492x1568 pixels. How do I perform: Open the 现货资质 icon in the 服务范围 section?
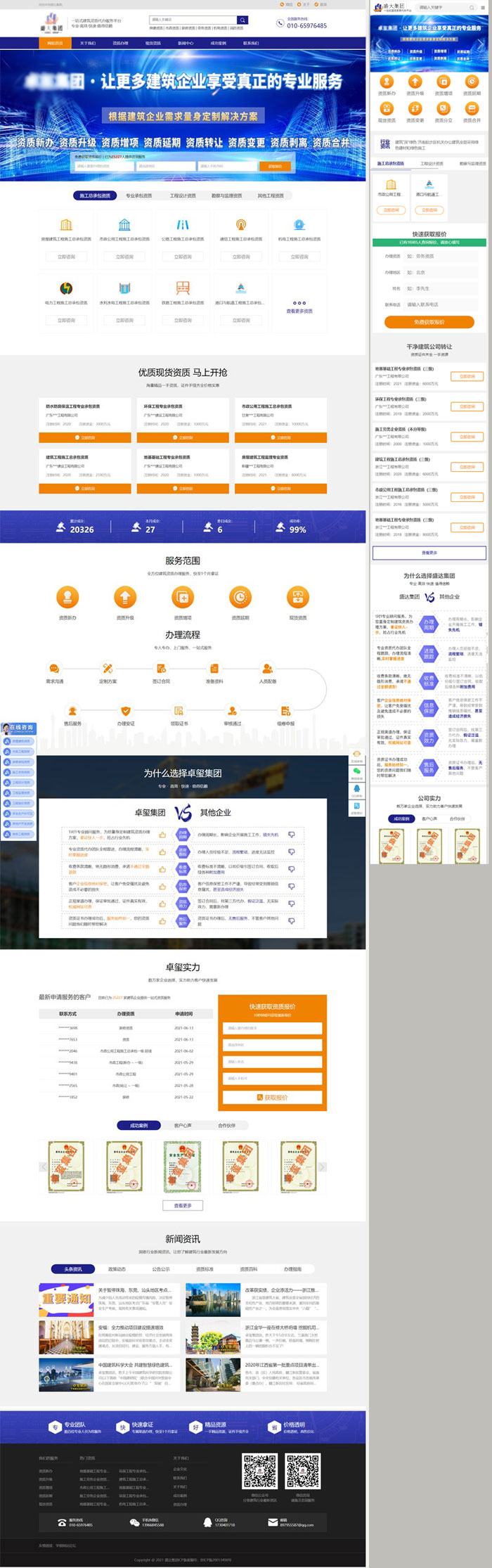[298, 598]
